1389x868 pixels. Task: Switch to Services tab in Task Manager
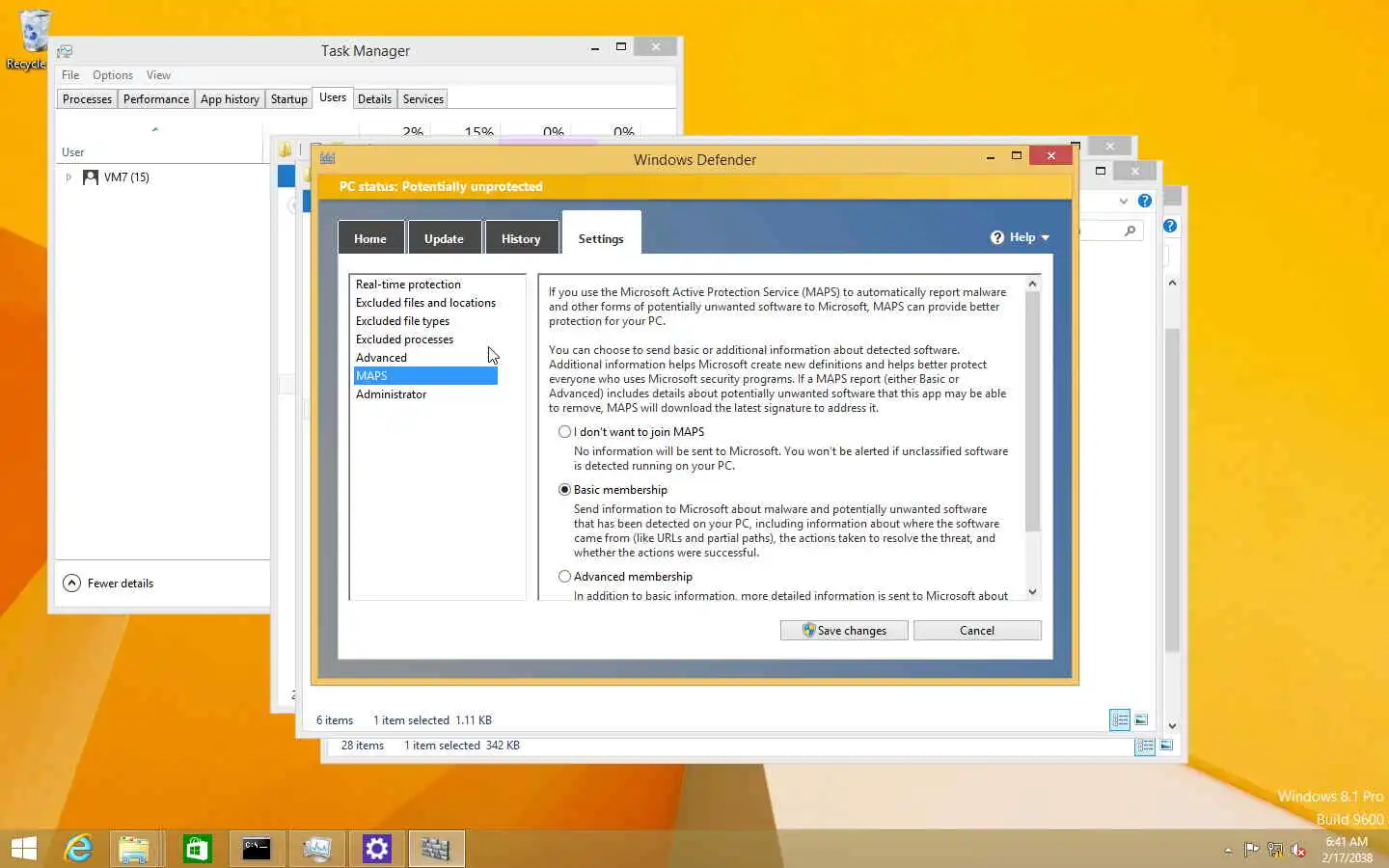422,99
